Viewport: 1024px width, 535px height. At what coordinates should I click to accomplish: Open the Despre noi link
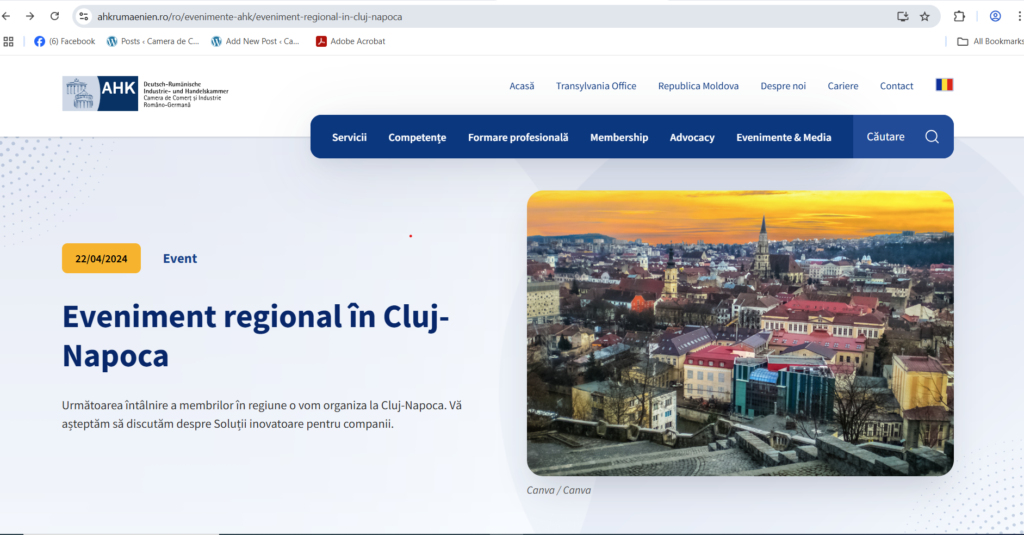click(x=783, y=86)
